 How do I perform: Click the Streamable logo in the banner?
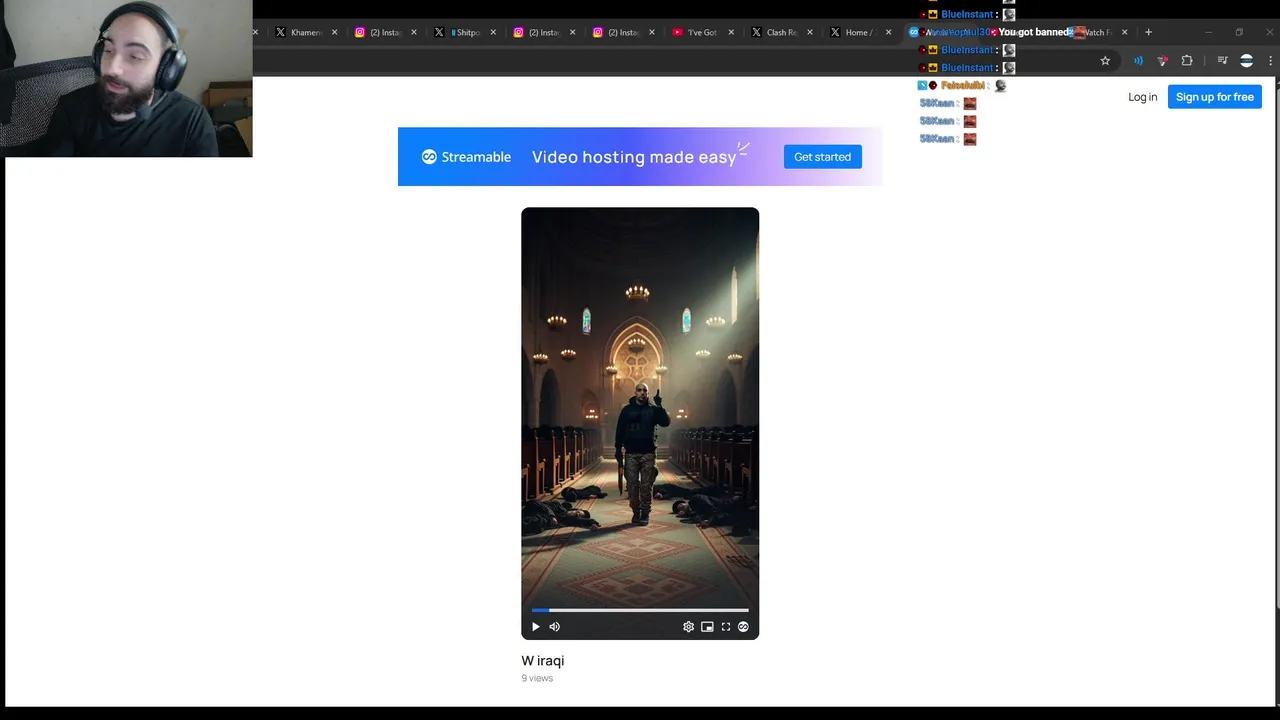pyautogui.click(x=466, y=157)
